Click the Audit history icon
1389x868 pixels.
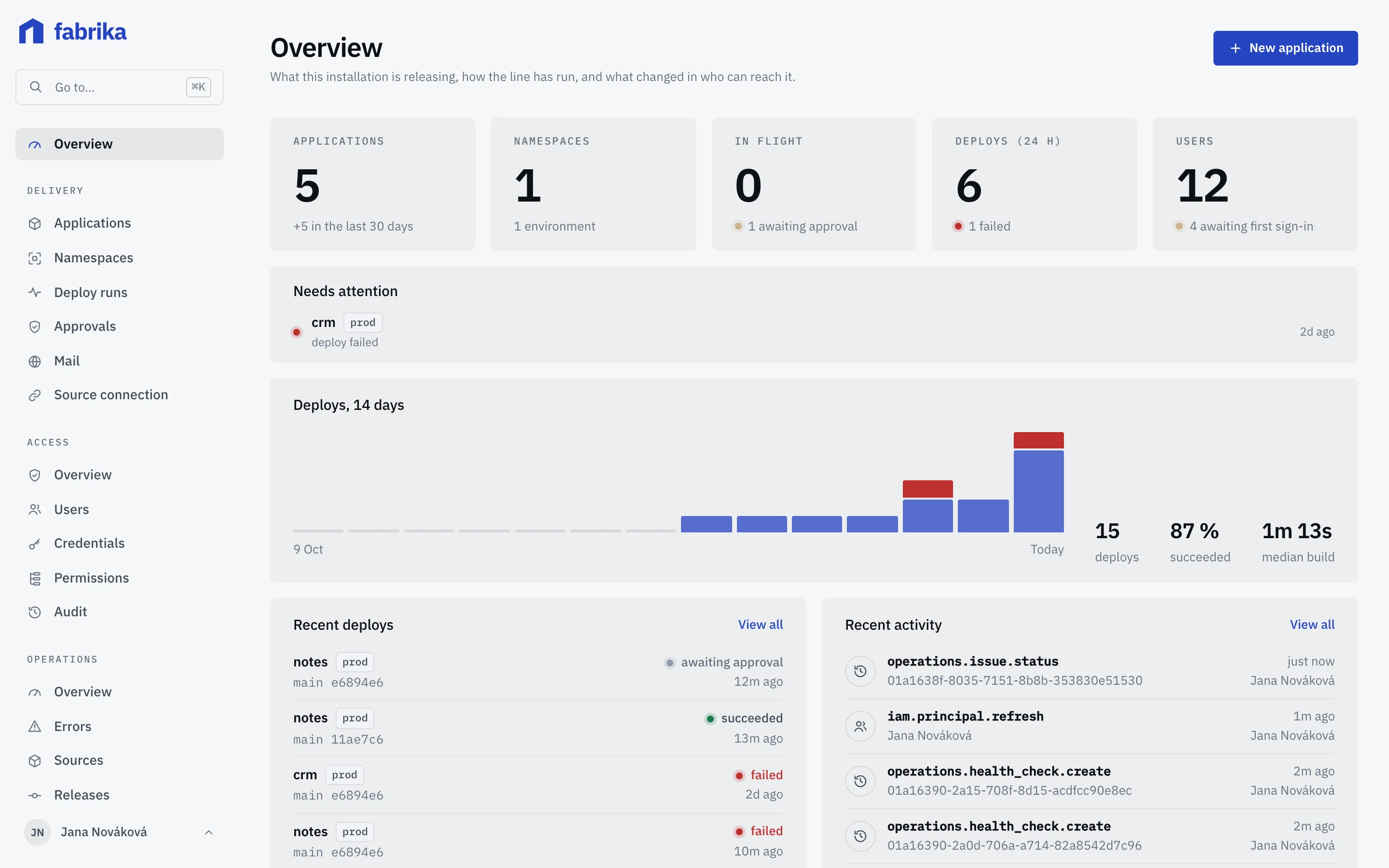tap(35, 612)
